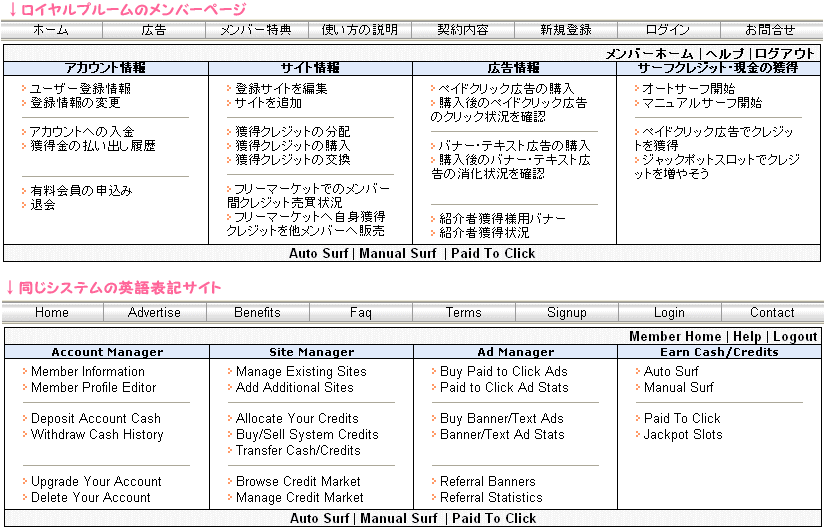Screen dimensions: 824x532
Task: Open the 広告 tab in Japanese navigation
Action: pyautogui.click(x=154, y=30)
